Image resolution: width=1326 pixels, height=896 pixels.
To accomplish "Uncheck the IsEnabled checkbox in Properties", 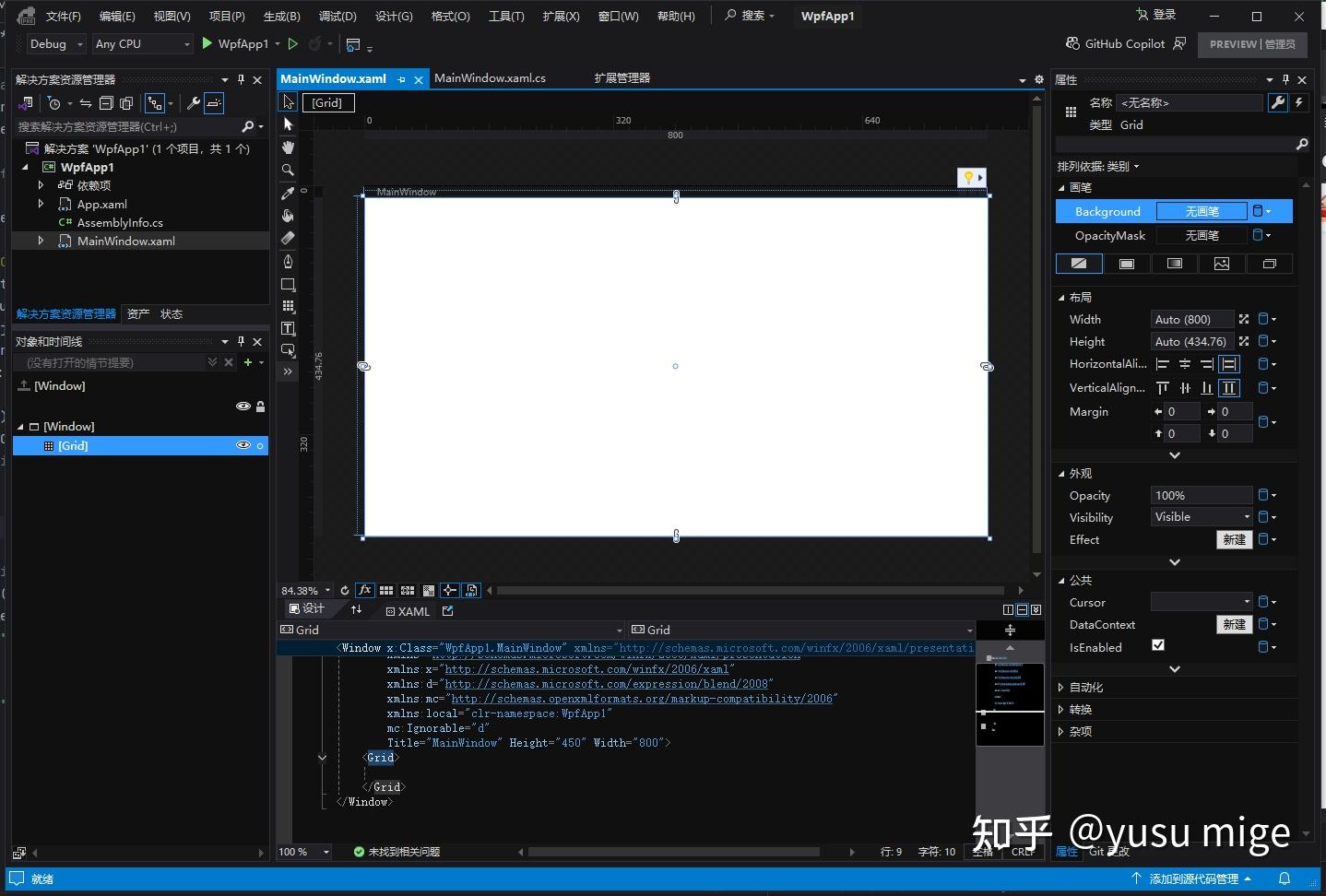I will click(x=1159, y=645).
